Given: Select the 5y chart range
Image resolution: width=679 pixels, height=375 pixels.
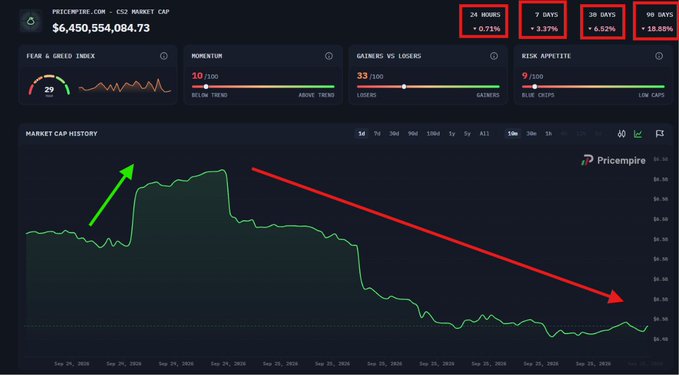Looking at the screenshot, I should (467, 134).
